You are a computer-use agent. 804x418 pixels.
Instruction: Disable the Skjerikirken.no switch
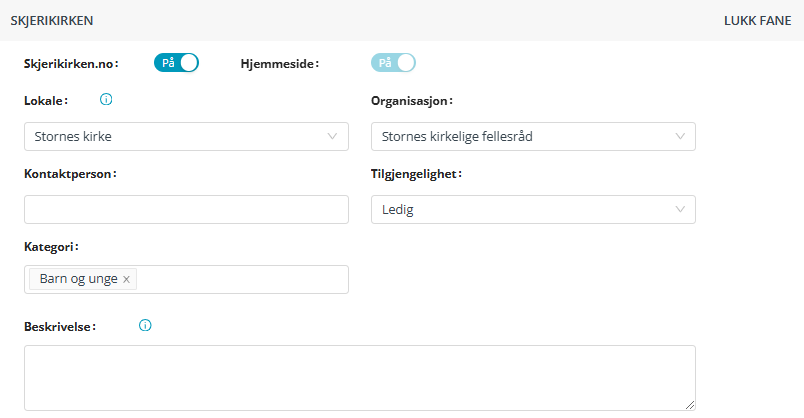click(x=176, y=63)
